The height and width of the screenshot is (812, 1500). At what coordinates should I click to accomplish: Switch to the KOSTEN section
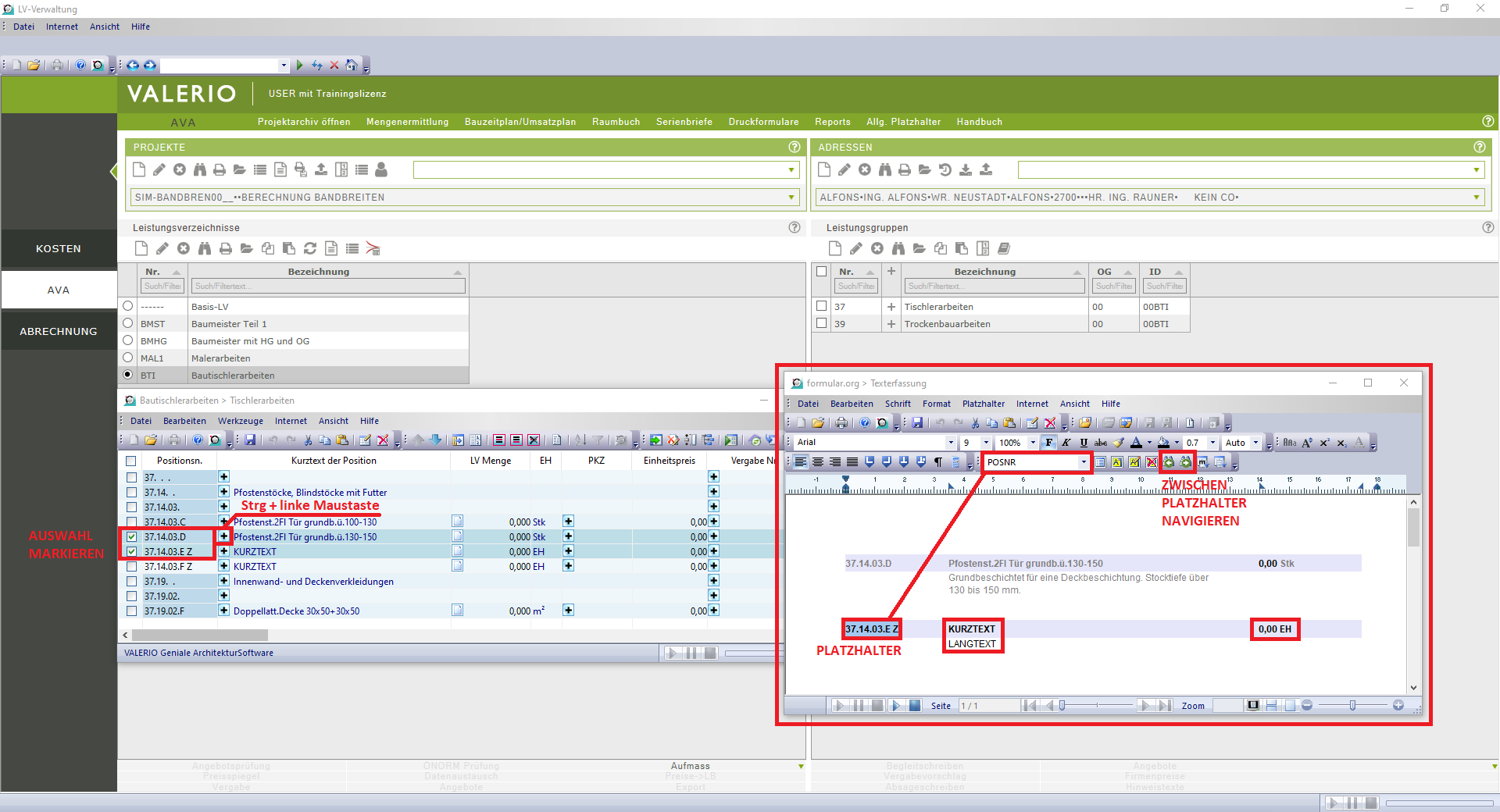[59, 249]
